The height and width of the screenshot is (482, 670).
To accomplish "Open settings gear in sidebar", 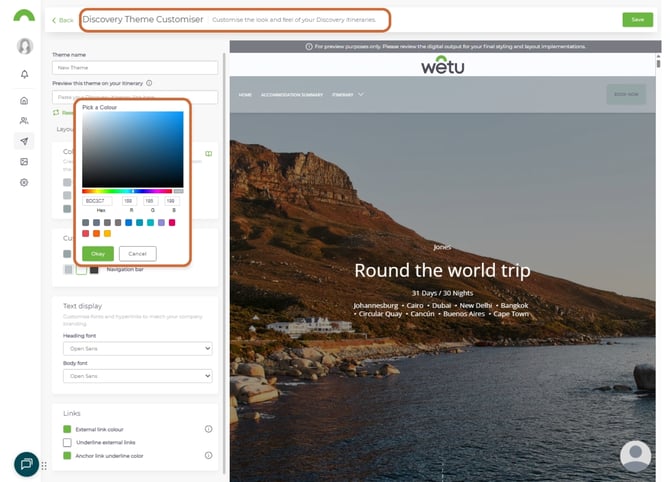I will click(x=24, y=182).
